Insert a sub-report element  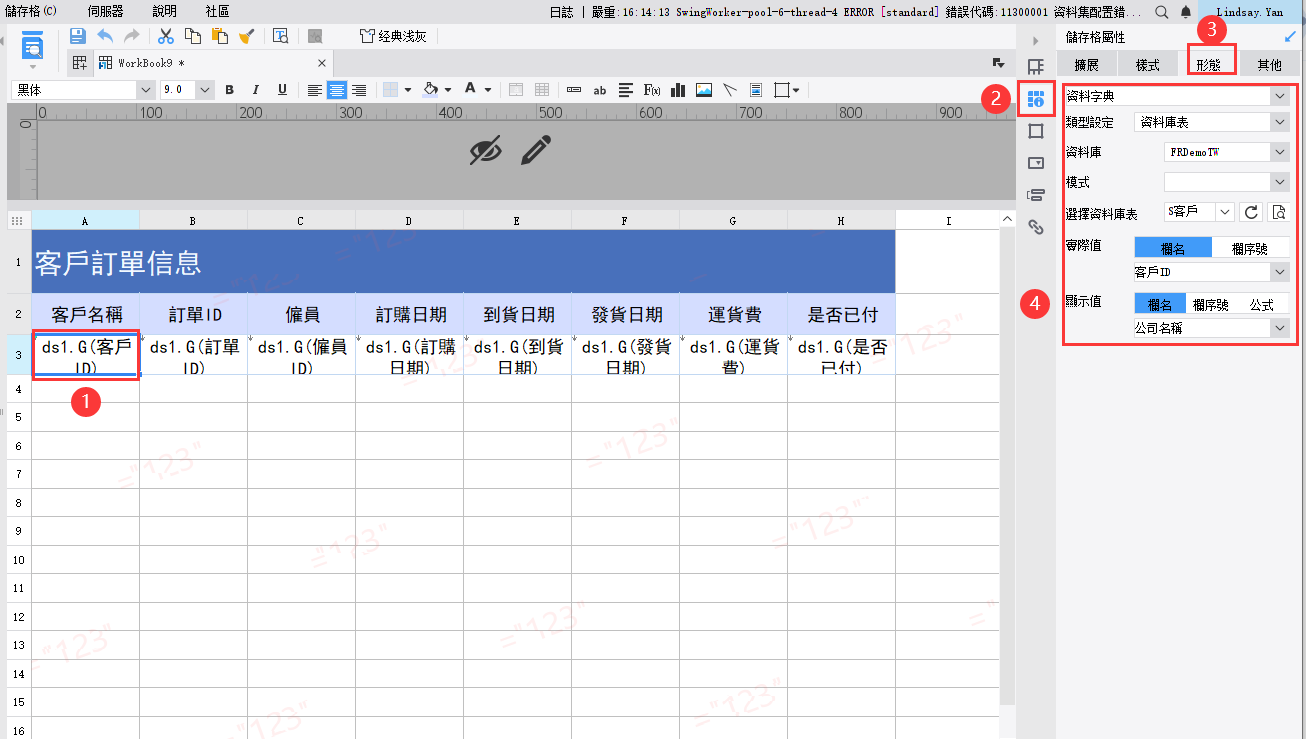pos(756,90)
